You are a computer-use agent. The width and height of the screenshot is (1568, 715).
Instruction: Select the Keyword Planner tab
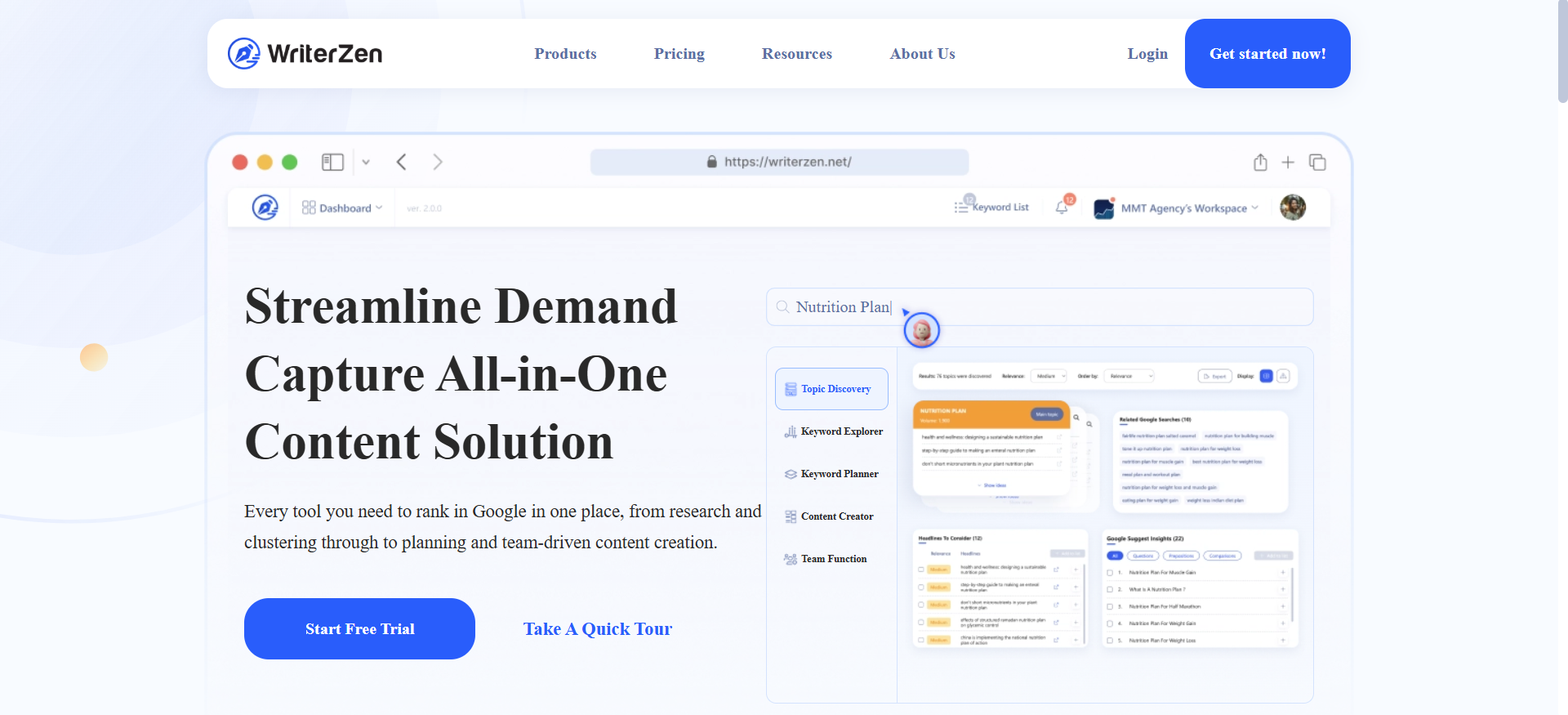coord(831,474)
